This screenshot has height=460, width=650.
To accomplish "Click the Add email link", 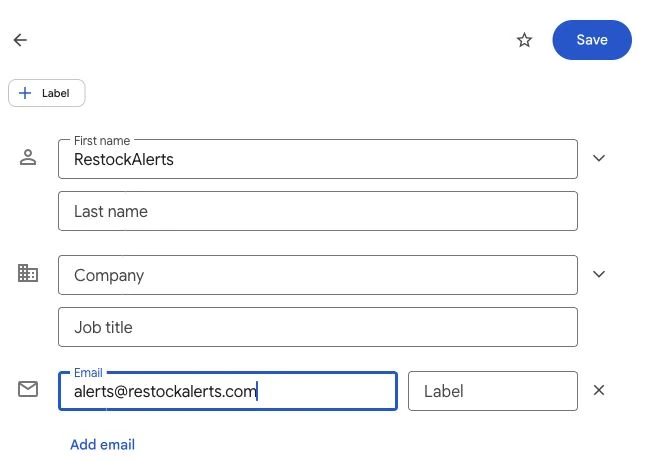I will tap(102, 444).
